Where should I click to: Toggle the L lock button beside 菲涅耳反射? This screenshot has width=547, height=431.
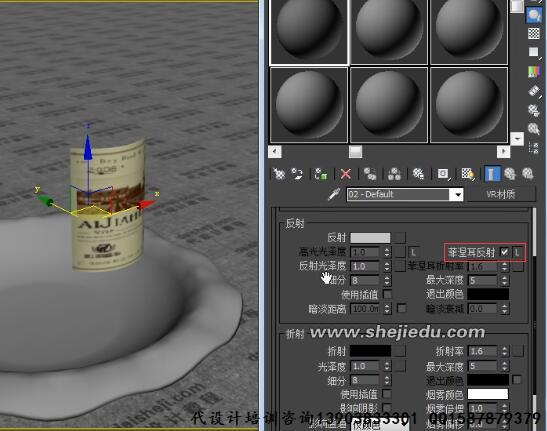point(517,252)
